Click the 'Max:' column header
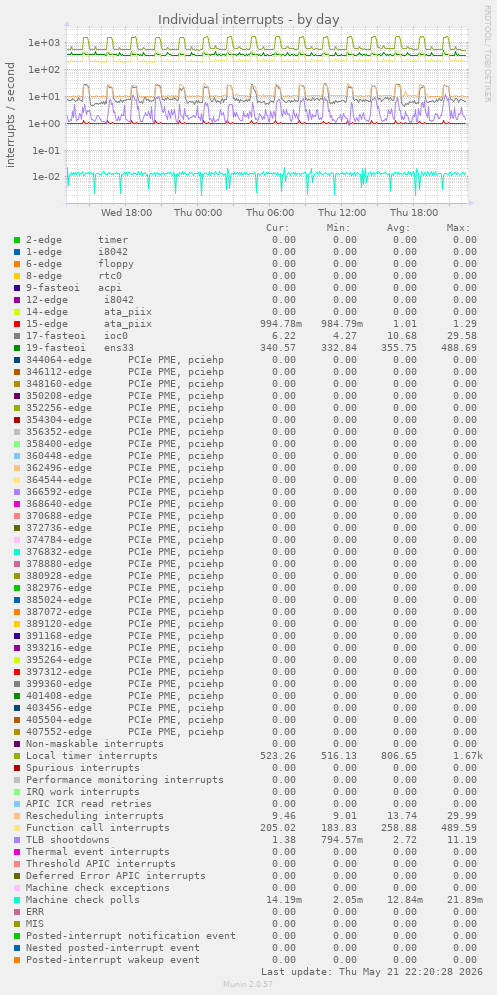 click(x=458, y=228)
